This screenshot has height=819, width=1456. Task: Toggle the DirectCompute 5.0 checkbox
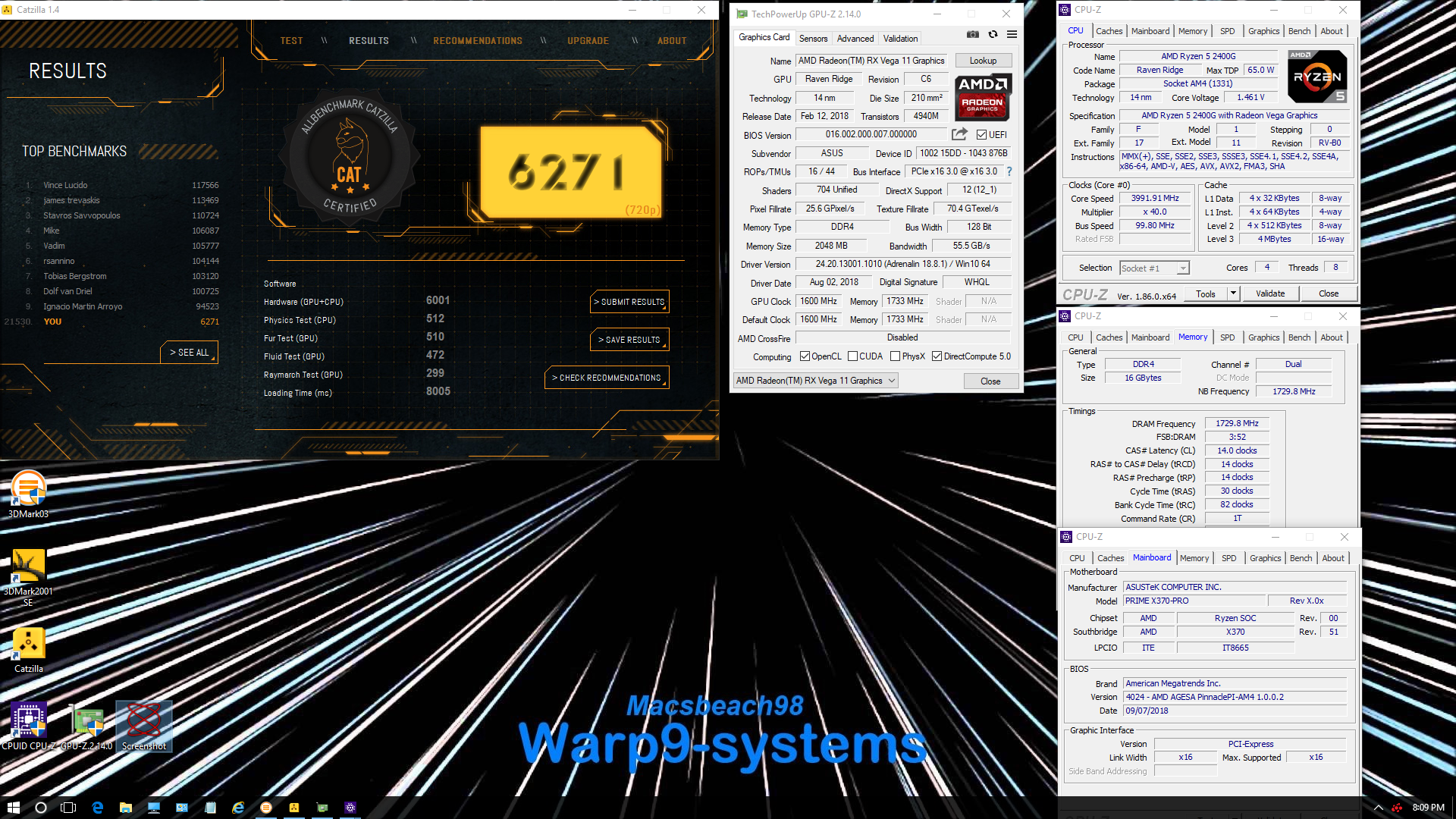click(x=937, y=356)
